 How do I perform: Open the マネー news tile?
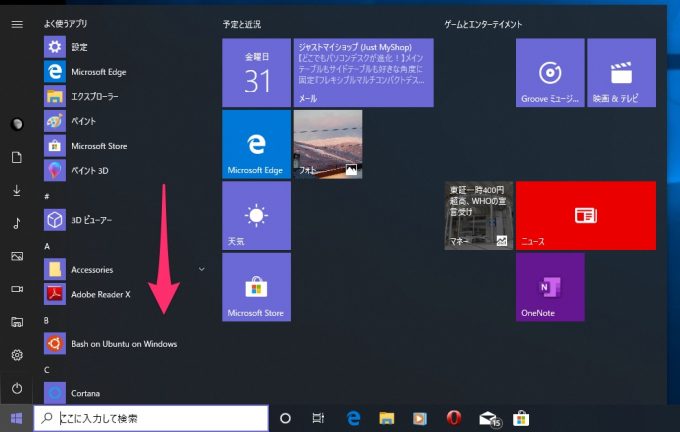pos(479,216)
